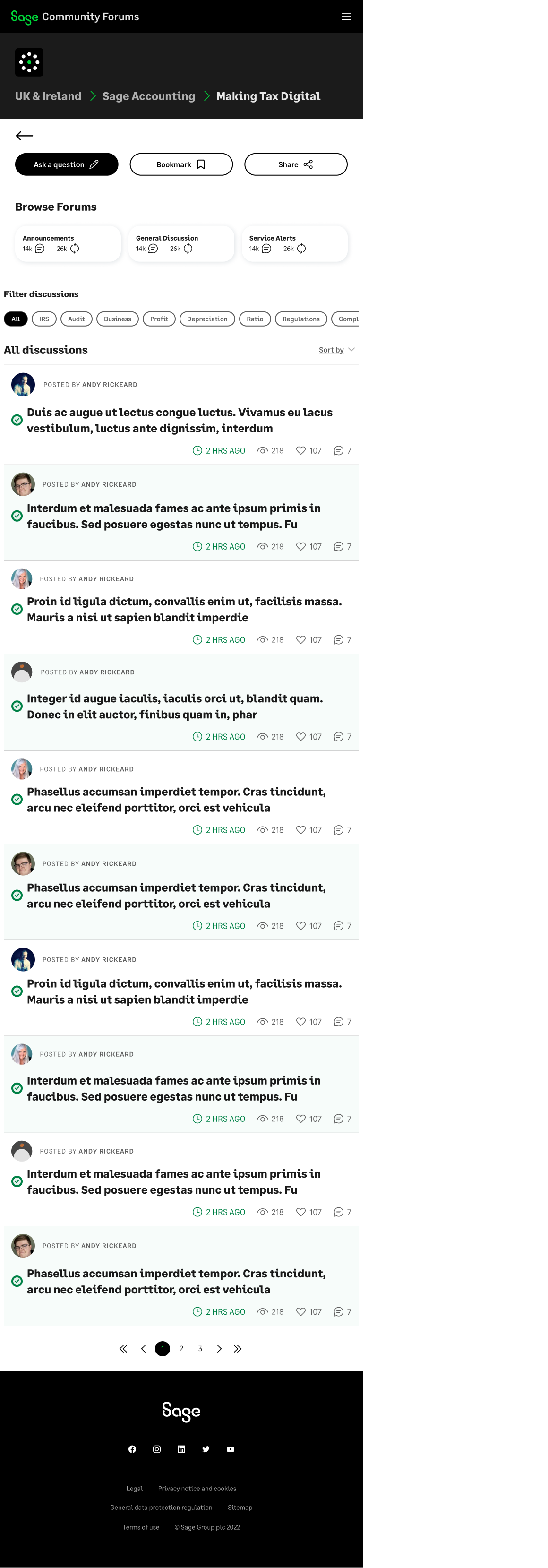The image size is (548, 1568).
Task: Open the YouTube icon in footer
Action: click(x=231, y=1449)
